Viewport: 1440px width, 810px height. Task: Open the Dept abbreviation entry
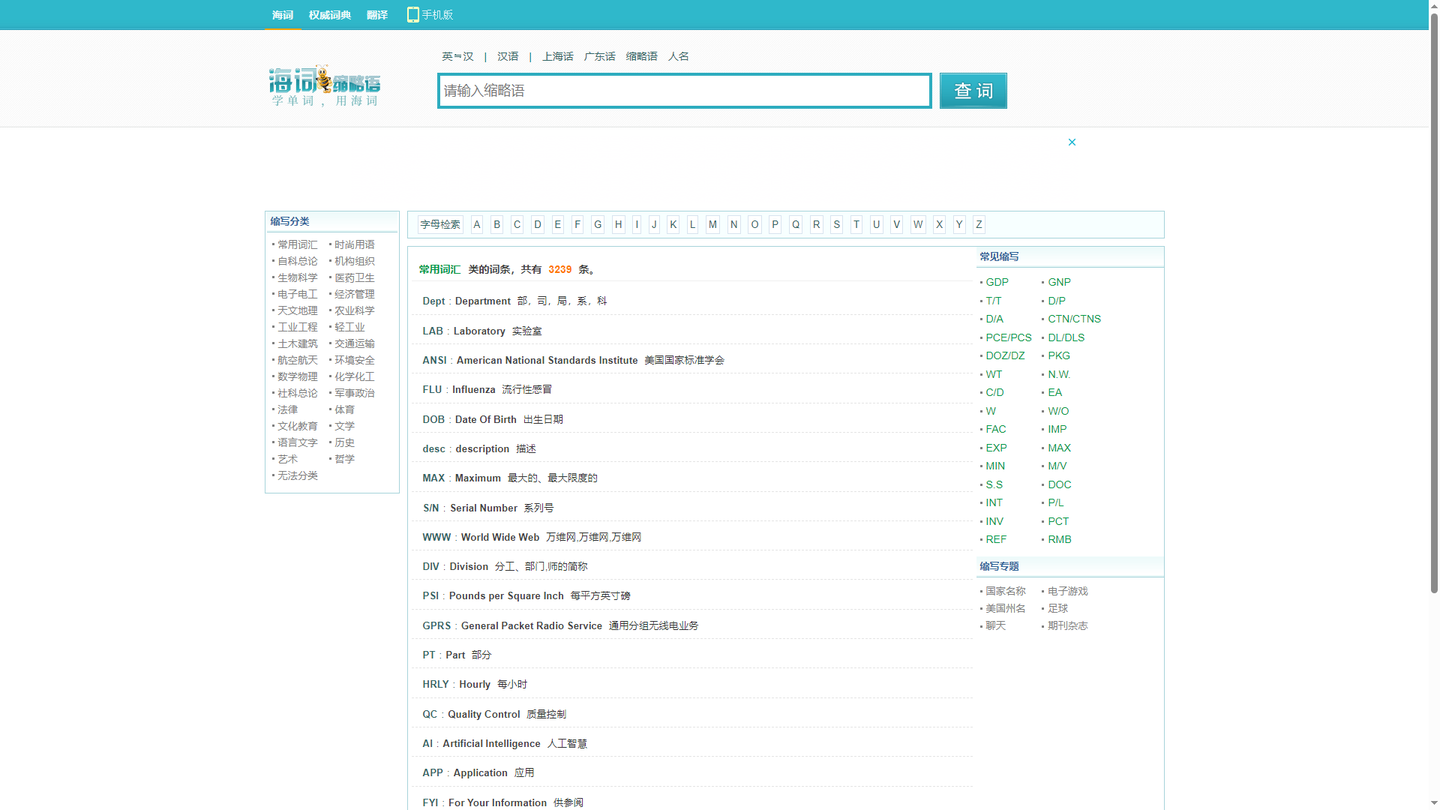pos(433,301)
